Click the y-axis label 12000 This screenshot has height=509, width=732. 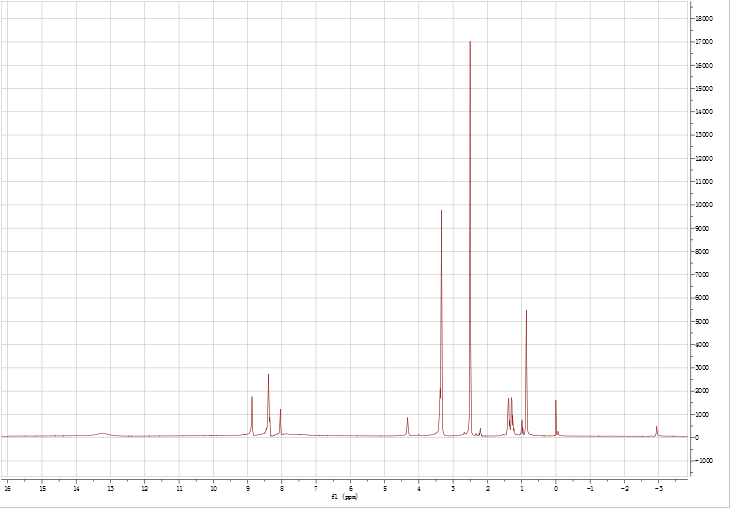[704, 158]
